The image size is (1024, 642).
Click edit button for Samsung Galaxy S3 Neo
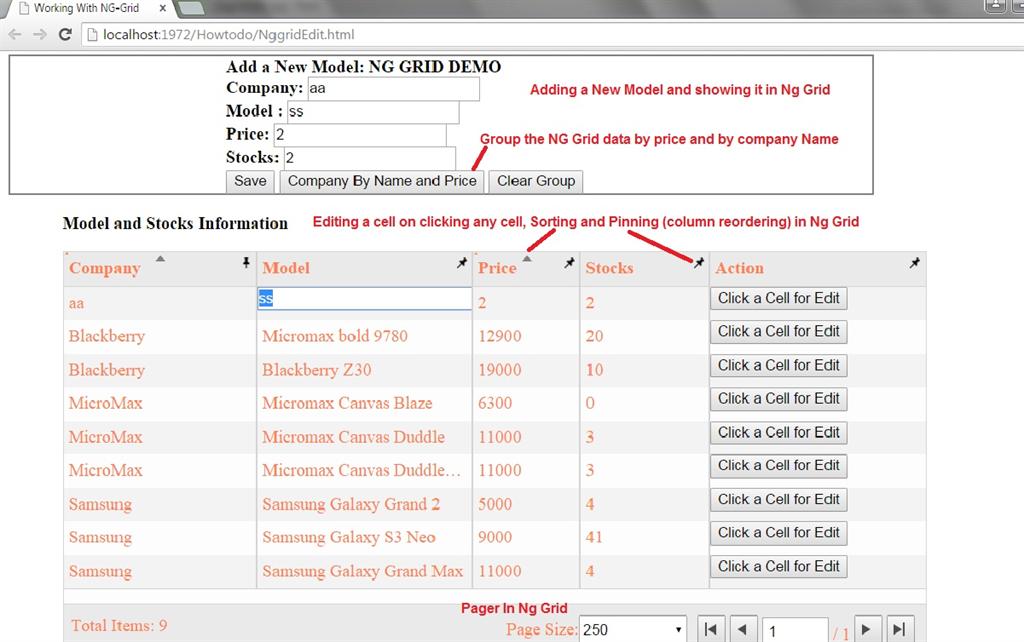click(x=778, y=533)
